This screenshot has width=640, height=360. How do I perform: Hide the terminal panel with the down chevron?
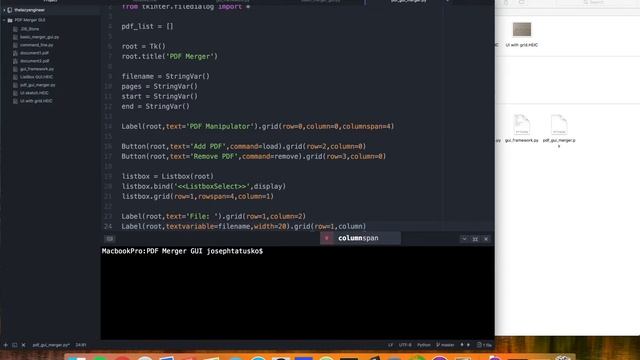(464, 239)
